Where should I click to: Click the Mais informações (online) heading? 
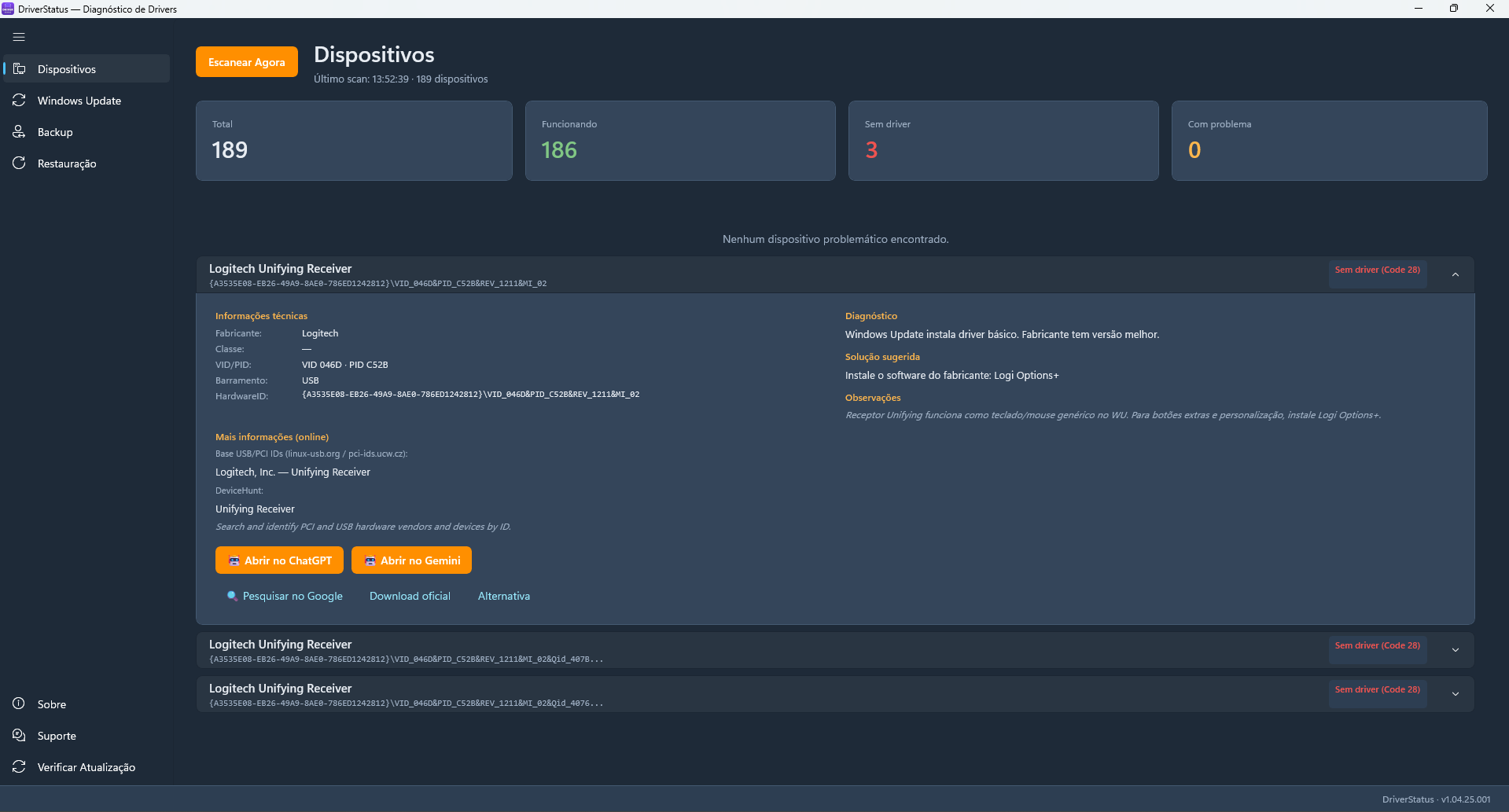tap(272, 437)
